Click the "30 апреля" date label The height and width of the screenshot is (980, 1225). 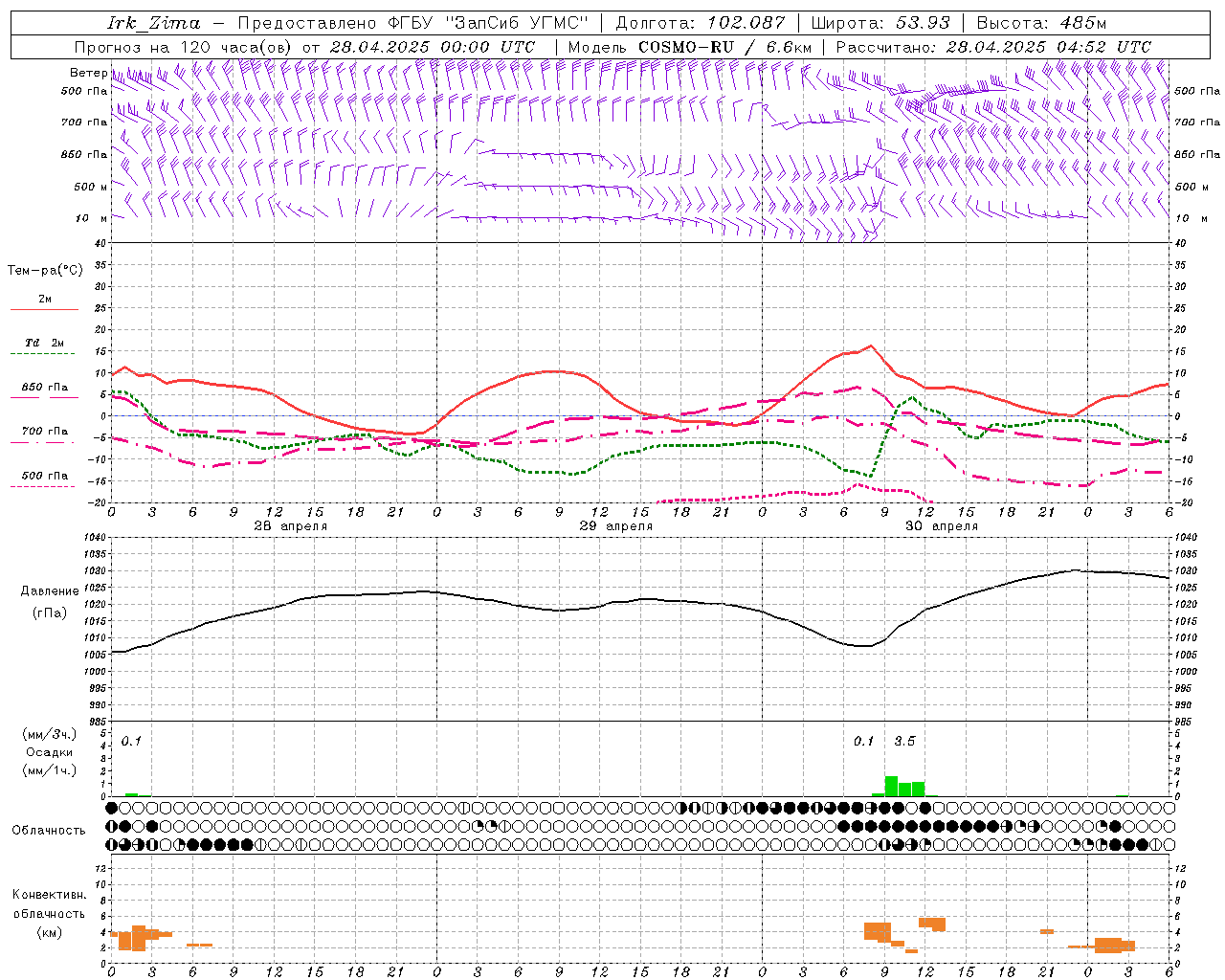tap(942, 526)
